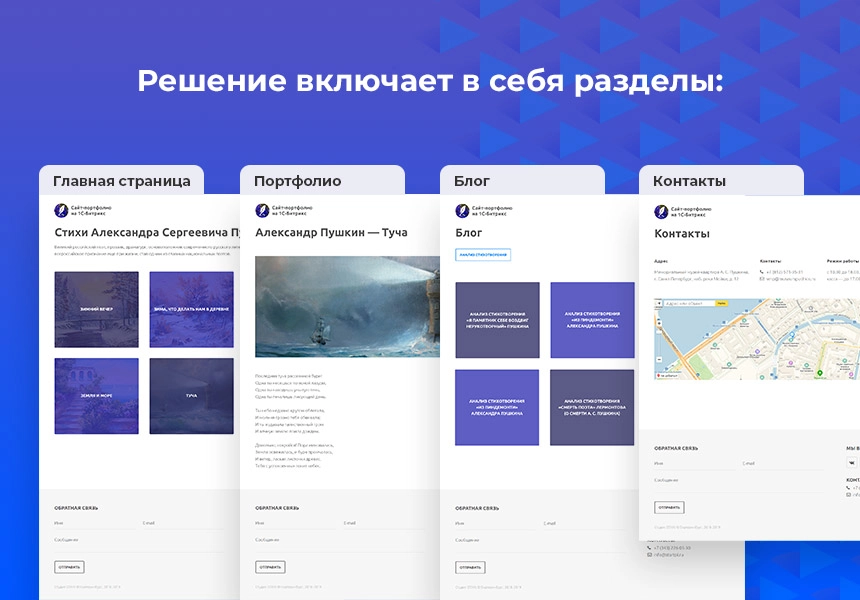
Task: Click Сообщение field in Портфолио feedback form
Action: coord(340,541)
